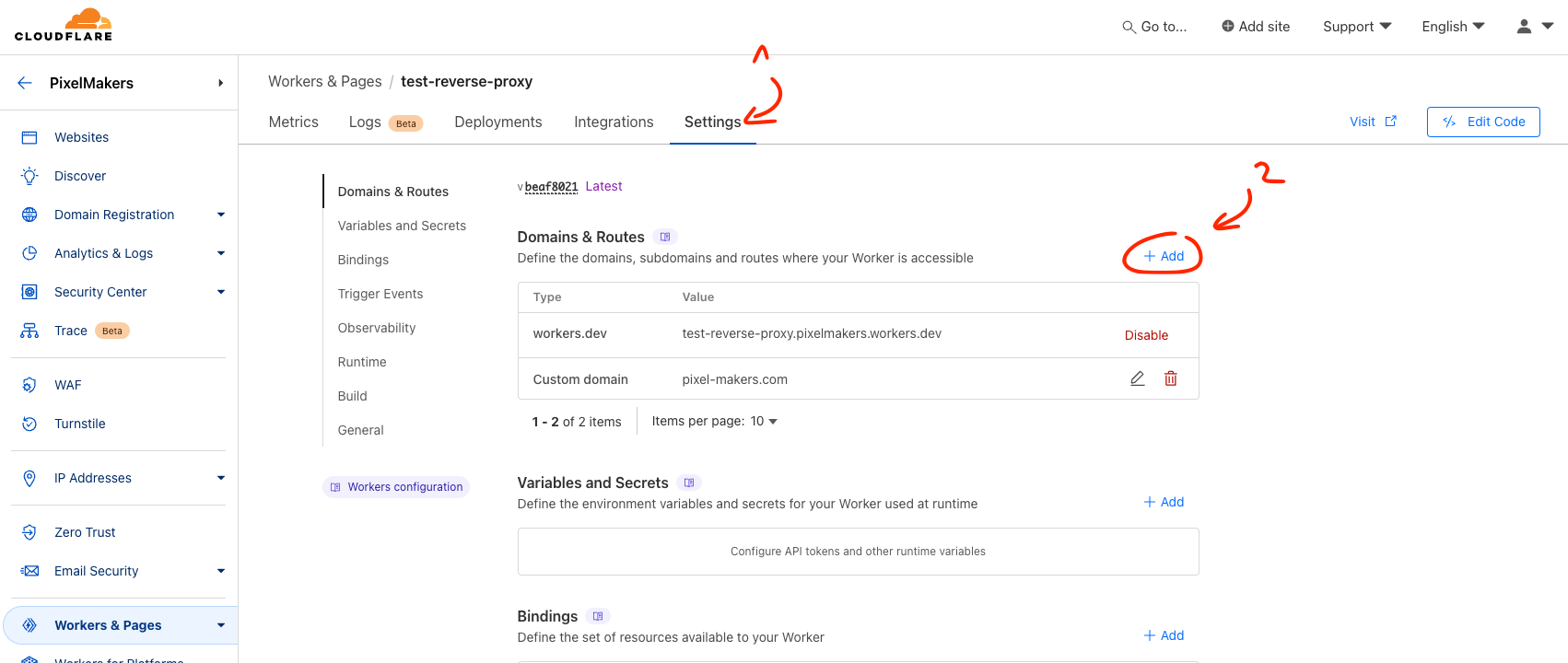Click the Discover lightbulb icon

29,176
